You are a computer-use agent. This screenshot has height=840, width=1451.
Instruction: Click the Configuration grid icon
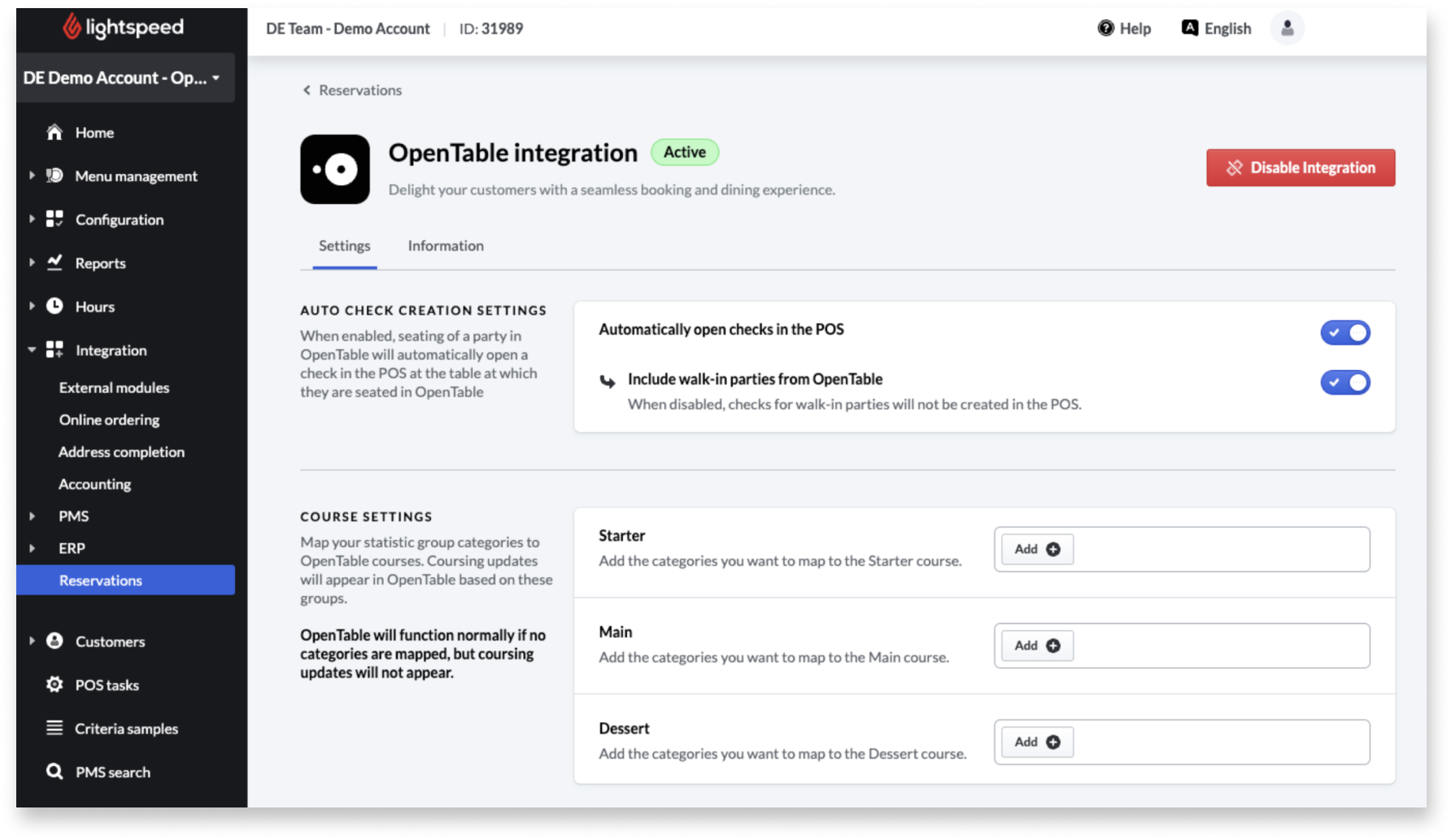tap(54, 219)
